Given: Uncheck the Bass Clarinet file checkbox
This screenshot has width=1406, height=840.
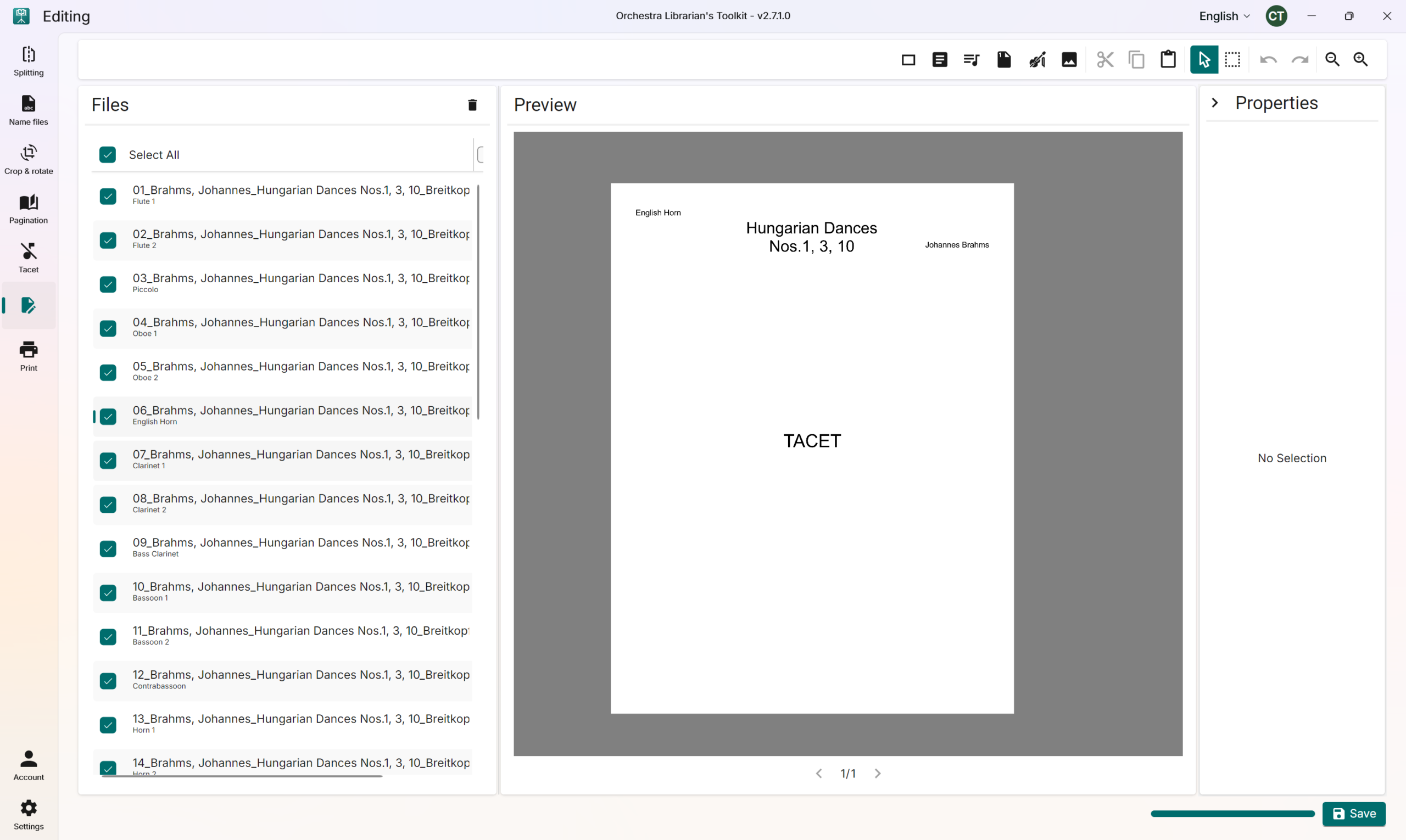Looking at the screenshot, I should point(108,549).
